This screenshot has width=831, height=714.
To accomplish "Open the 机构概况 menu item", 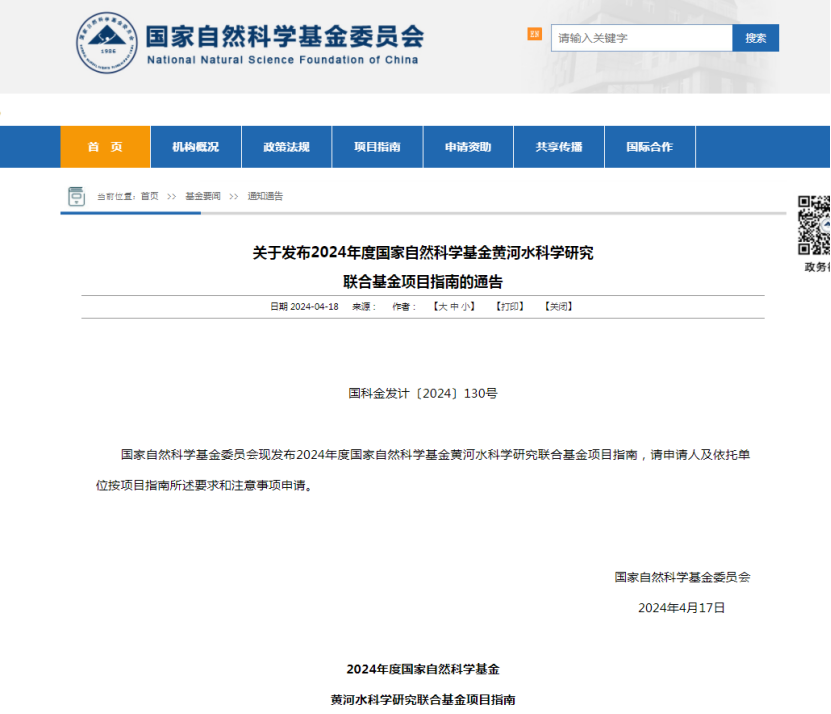I will pyautogui.click(x=195, y=147).
